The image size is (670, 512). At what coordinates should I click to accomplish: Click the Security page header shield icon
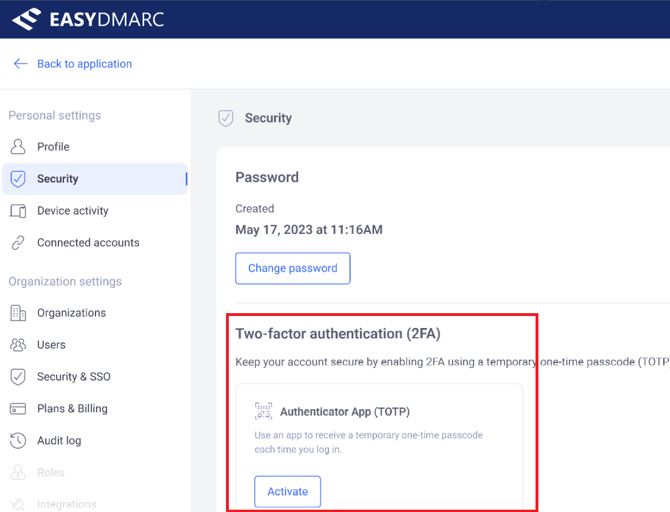coord(226,118)
